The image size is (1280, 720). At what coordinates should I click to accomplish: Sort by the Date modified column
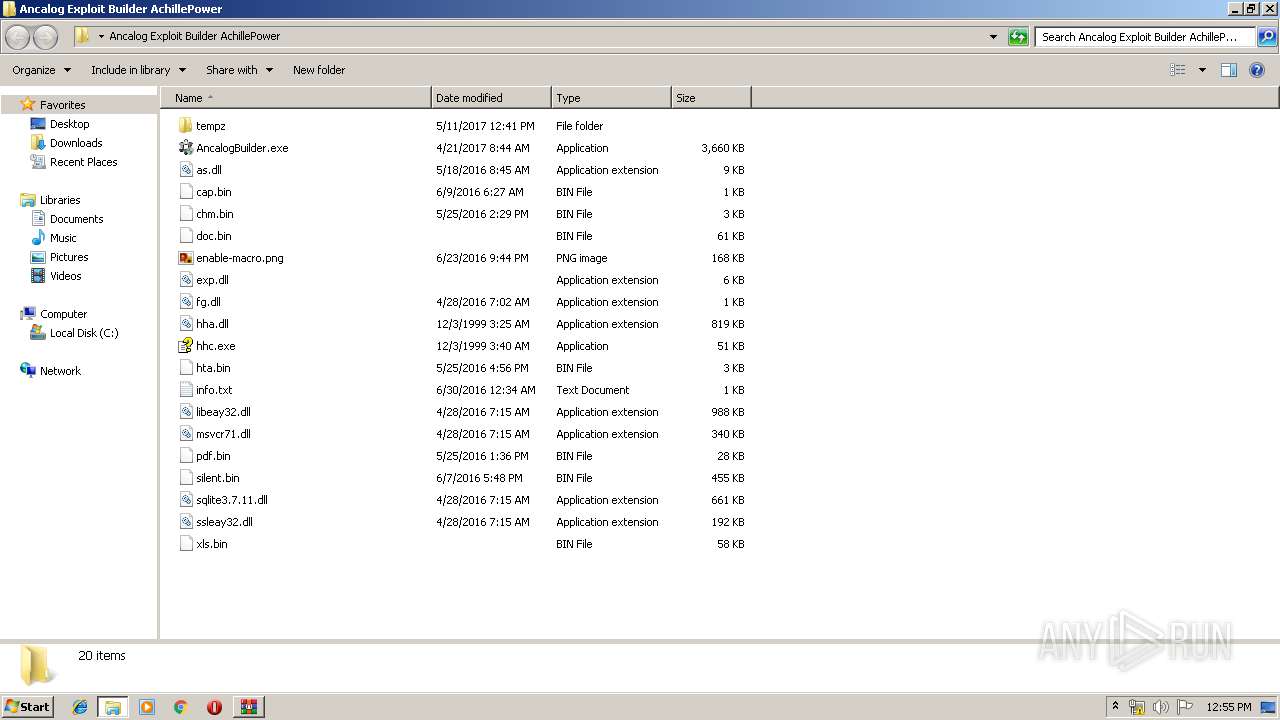click(491, 98)
